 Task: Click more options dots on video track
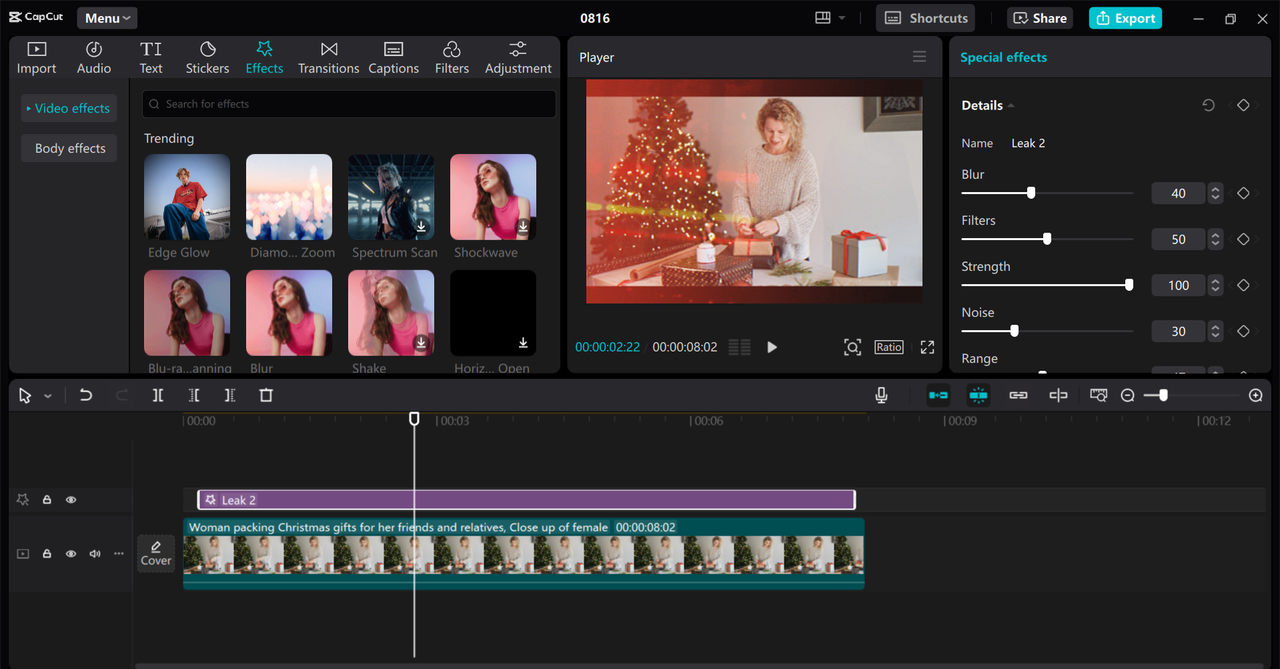pyautogui.click(x=119, y=553)
